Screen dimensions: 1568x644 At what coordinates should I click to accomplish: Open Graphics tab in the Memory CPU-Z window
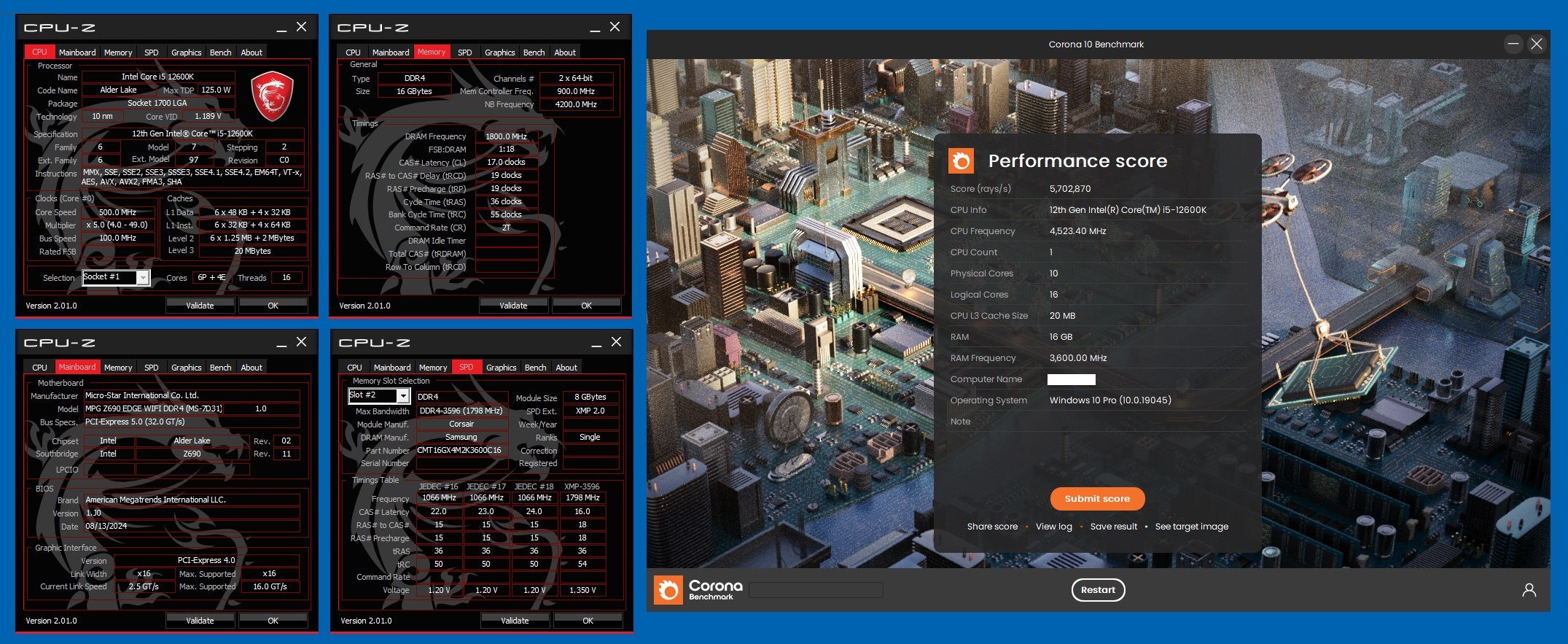[x=499, y=53]
